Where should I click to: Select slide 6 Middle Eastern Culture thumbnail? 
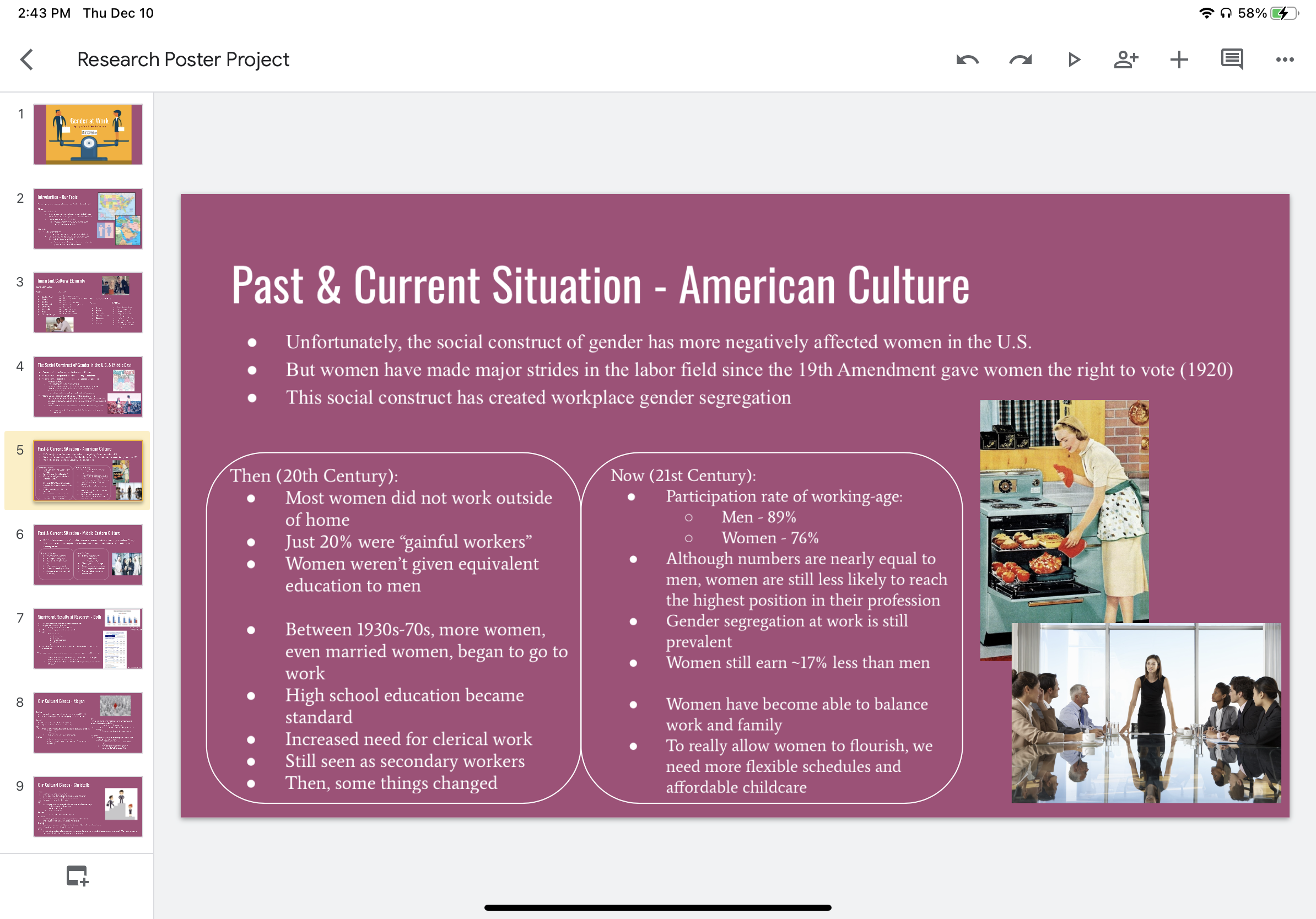point(88,555)
